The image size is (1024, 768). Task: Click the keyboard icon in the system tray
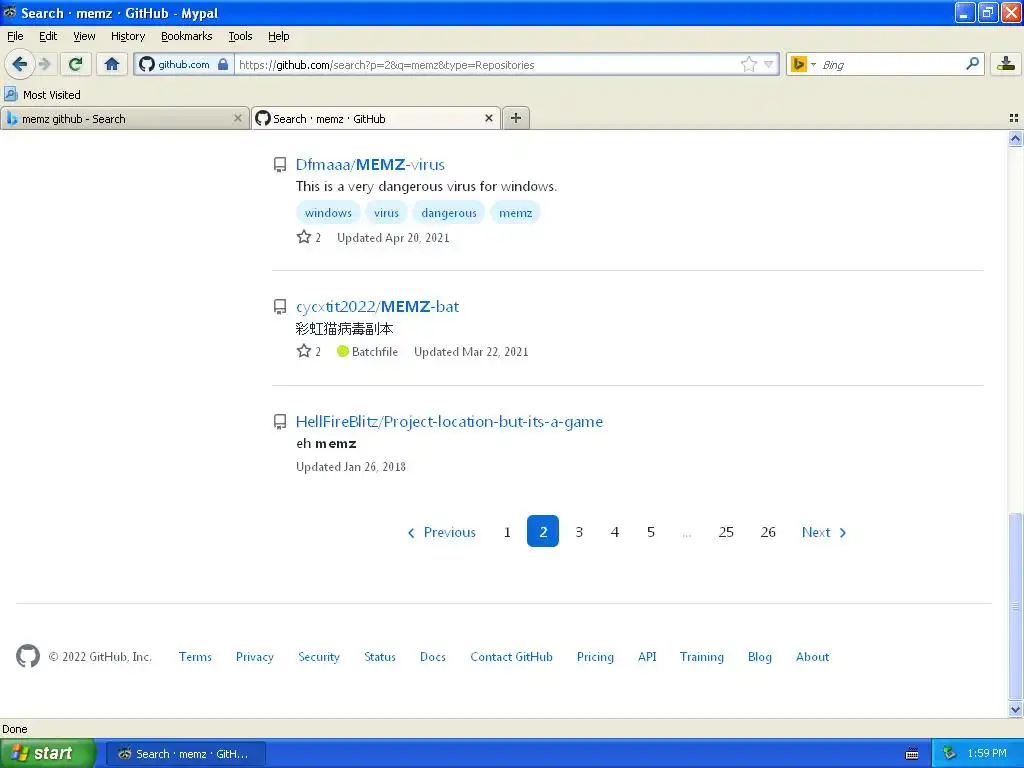click(x=912, y=754)
